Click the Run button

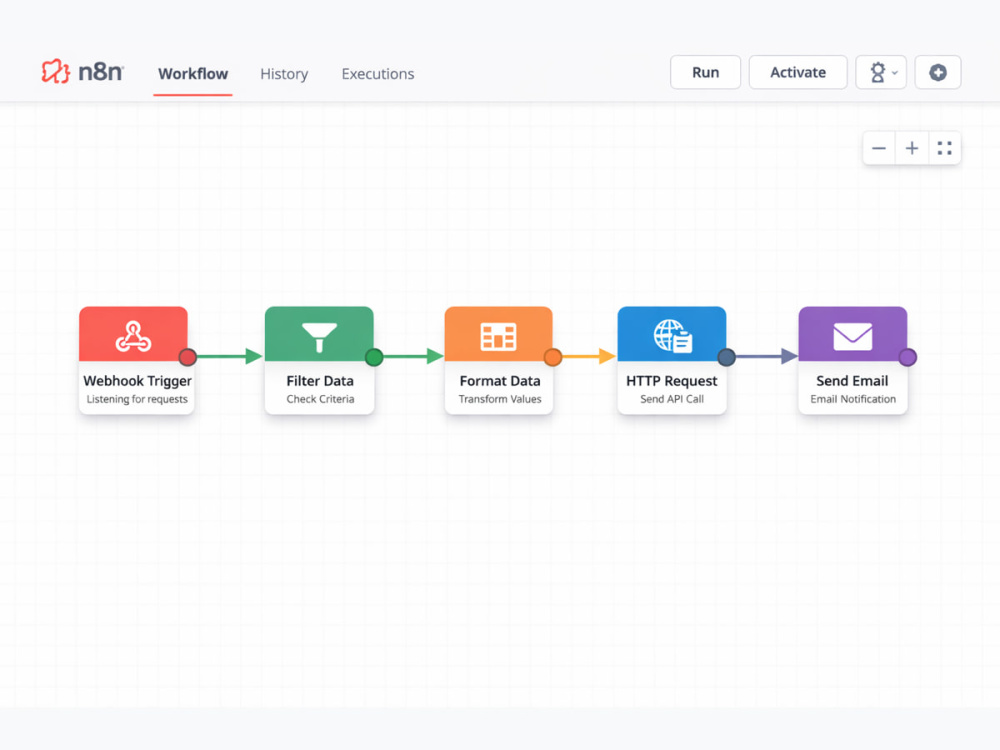[705, 72]
